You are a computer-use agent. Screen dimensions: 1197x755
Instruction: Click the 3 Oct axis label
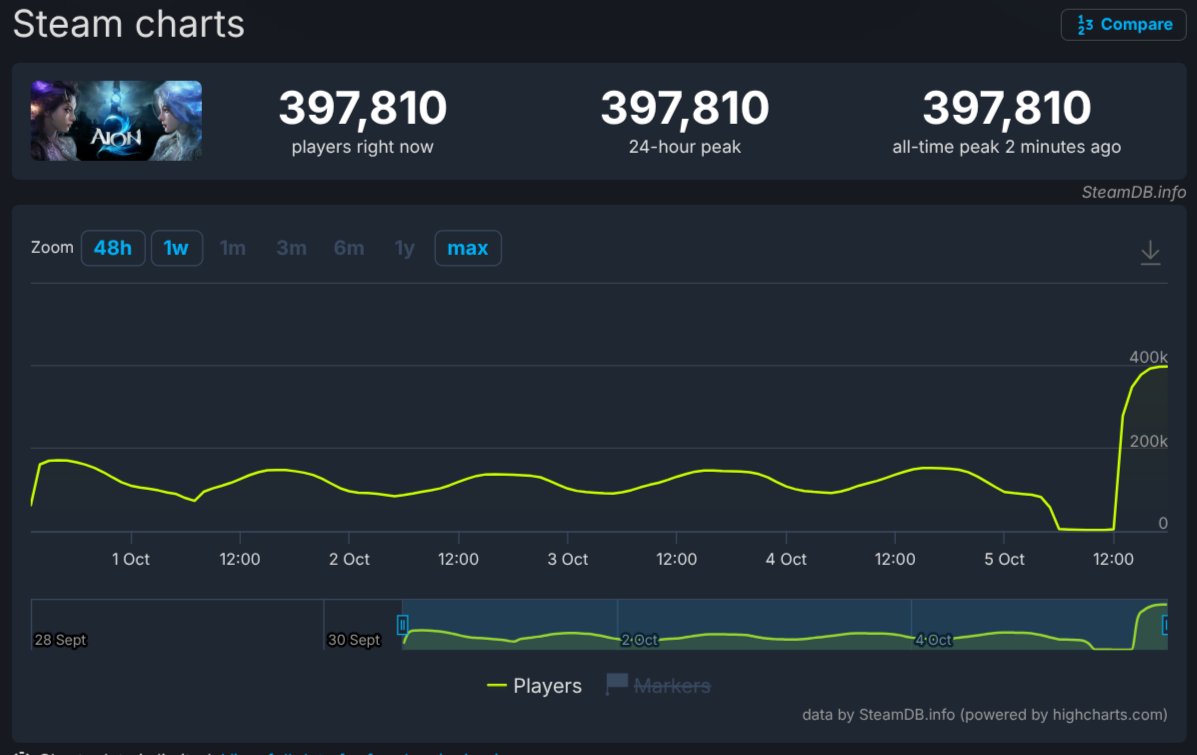(x=568, y=559)
